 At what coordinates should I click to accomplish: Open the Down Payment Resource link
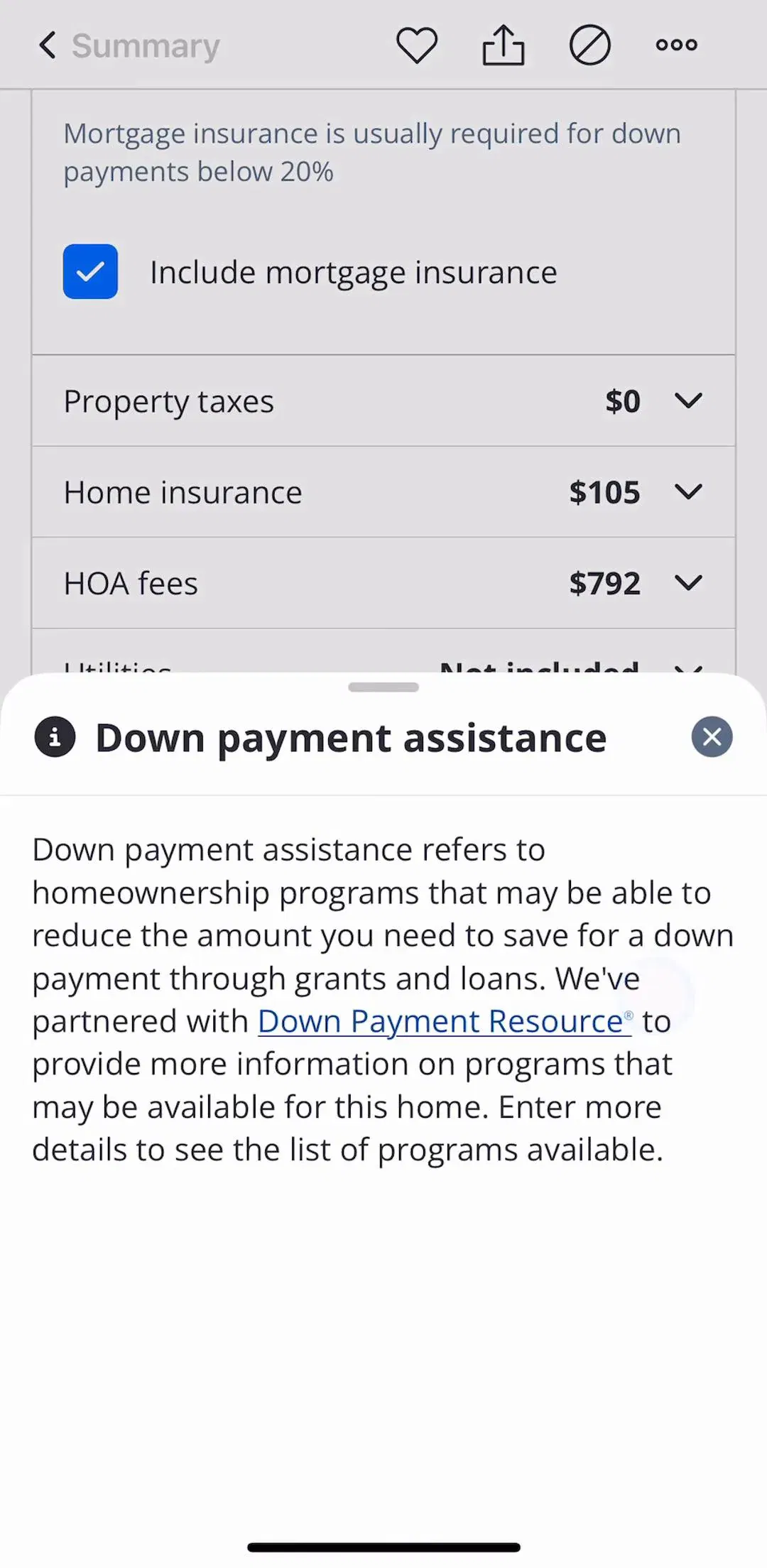(x=445, y=1021)
